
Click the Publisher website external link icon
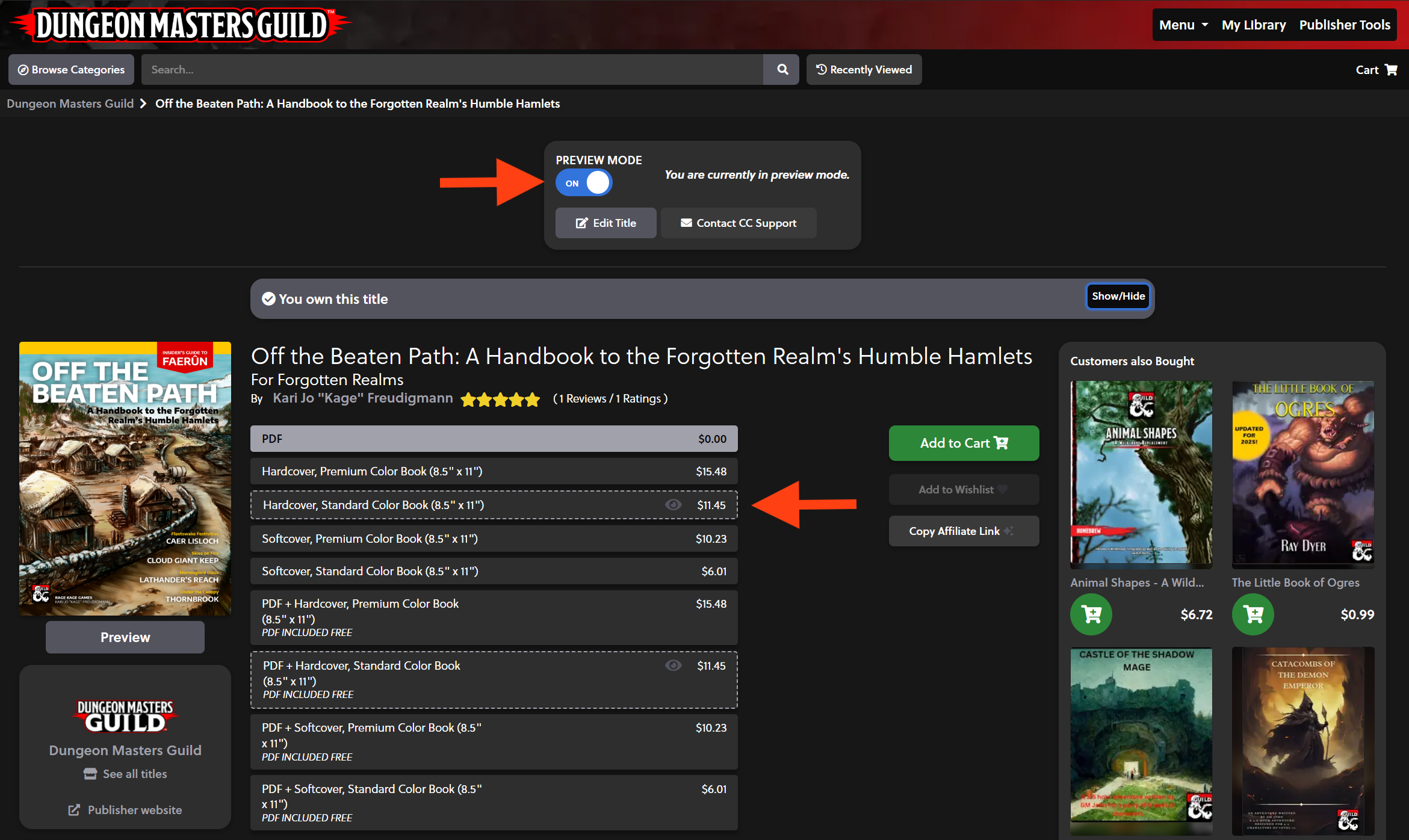click(x=74, y=810)
